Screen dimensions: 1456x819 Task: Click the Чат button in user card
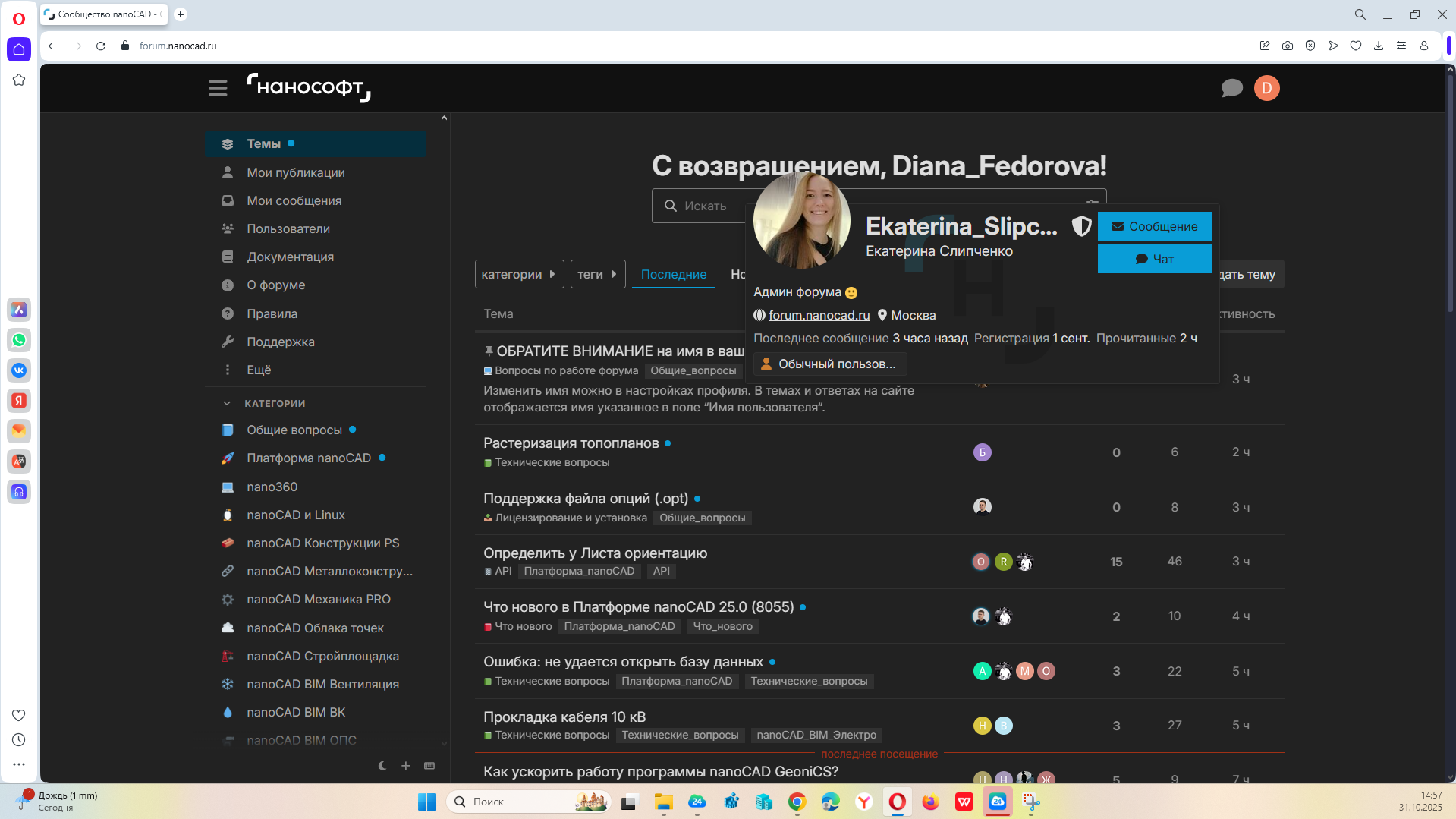pos(1154,259)
